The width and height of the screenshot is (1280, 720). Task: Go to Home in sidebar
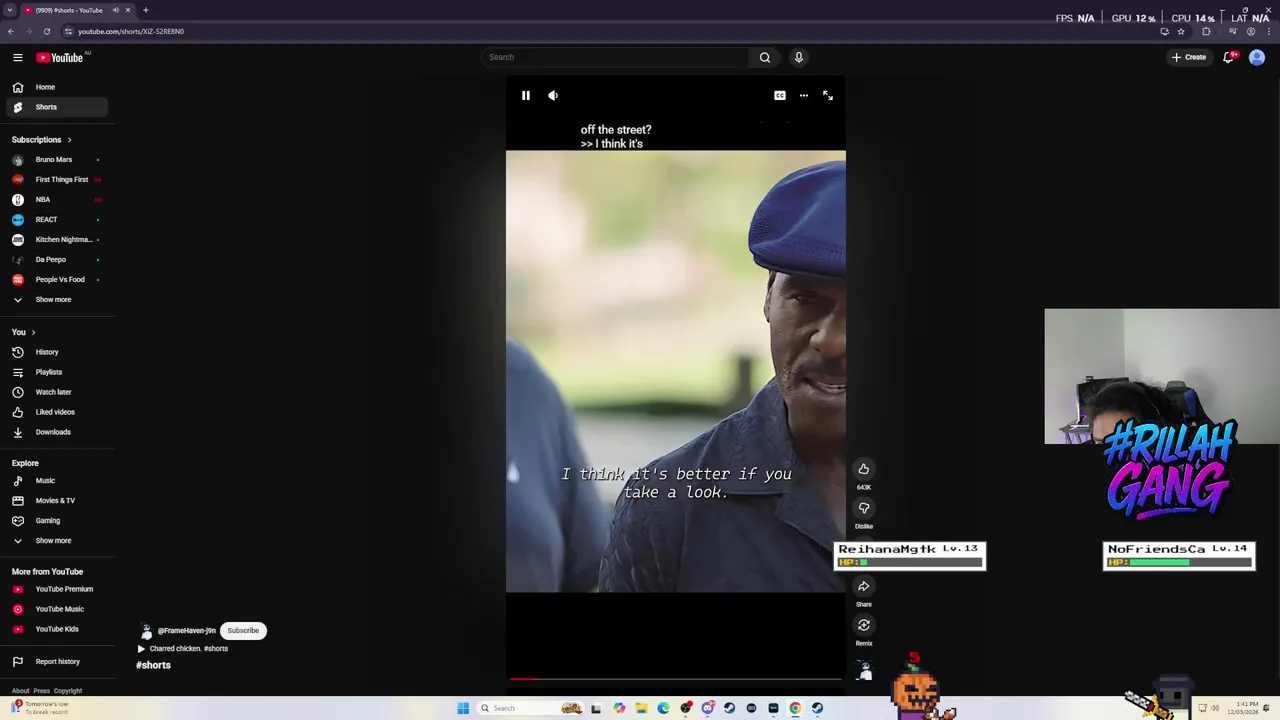tap(58, 87)
